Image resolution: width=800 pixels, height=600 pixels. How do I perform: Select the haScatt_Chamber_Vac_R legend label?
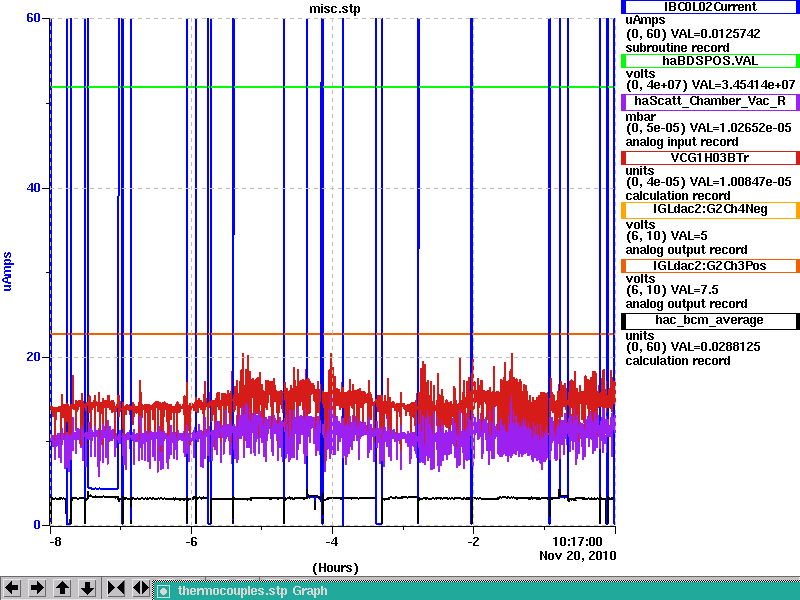[710, 102]
